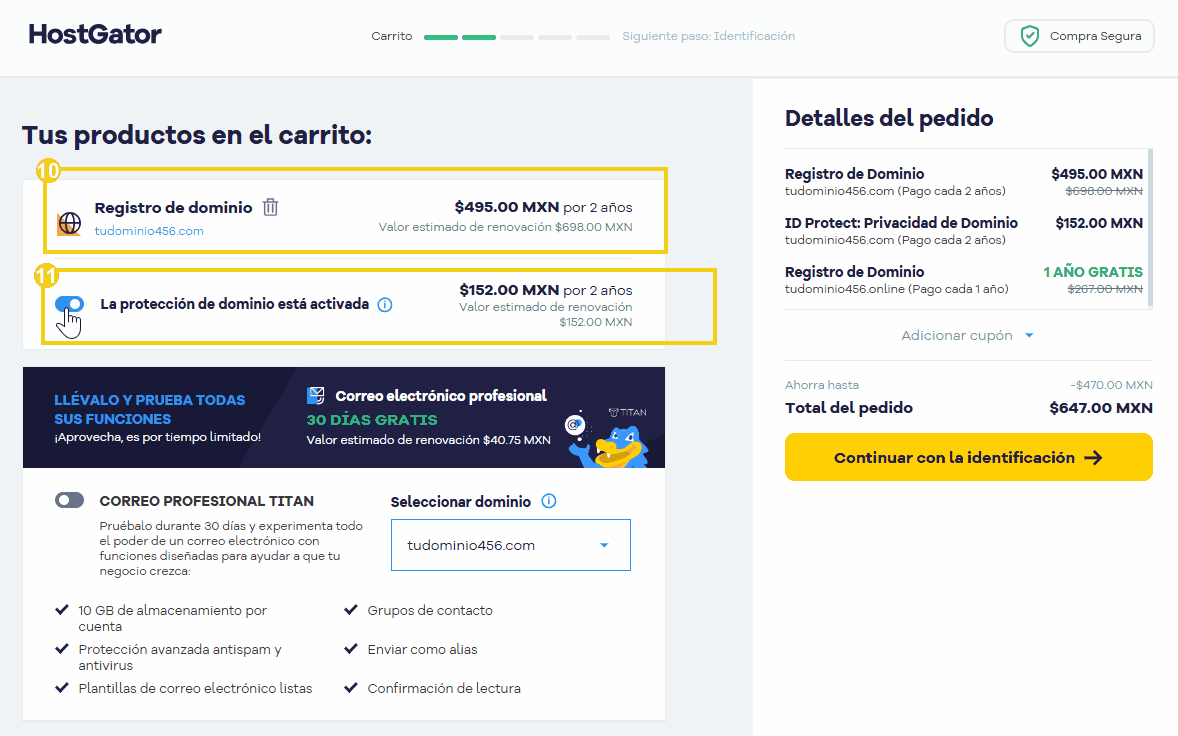Click the Compra Segura shield icon
This screenshot has height=736, width=1178.
pos(1029,36)
